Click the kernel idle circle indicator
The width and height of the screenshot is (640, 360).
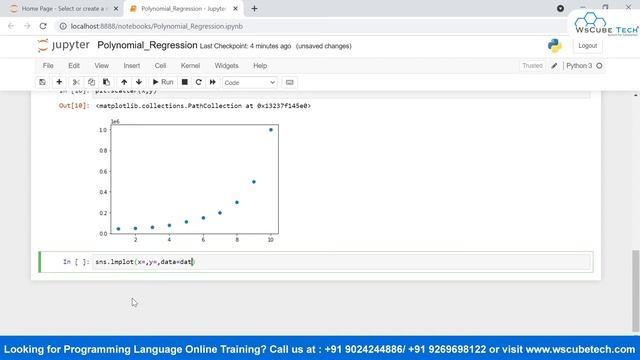599,66
